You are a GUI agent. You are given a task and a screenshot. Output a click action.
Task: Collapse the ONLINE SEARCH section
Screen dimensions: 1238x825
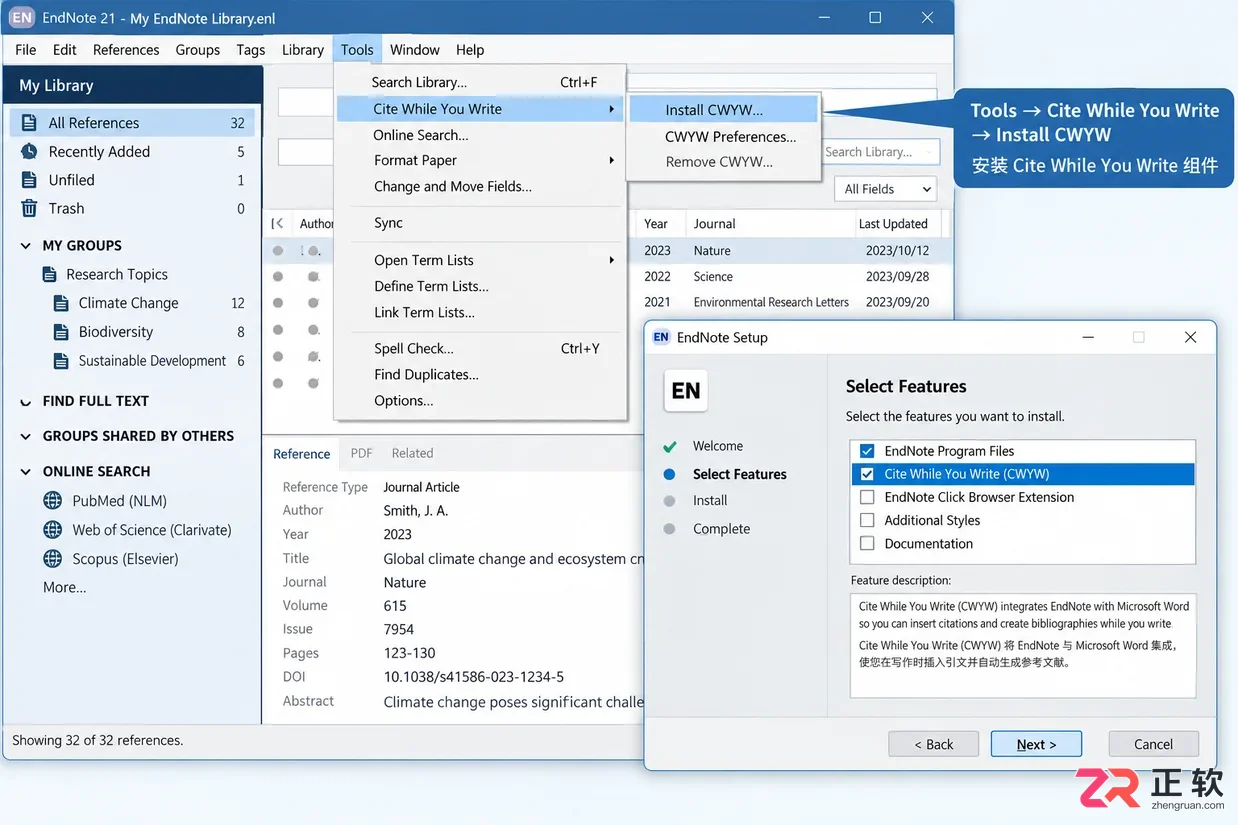pos(26,472)
